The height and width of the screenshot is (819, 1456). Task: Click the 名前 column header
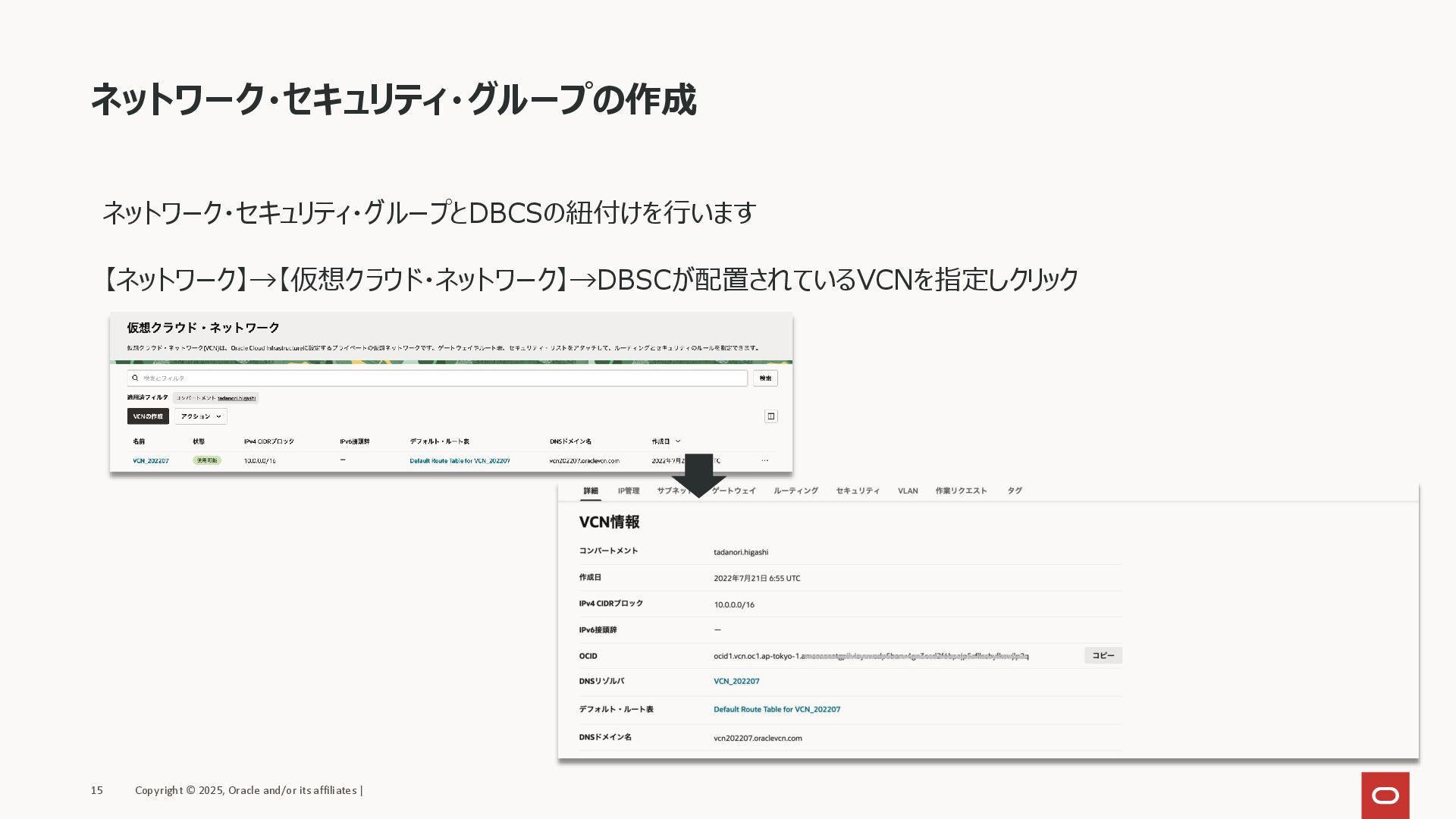pyautogui.click(x=139, y=441)
